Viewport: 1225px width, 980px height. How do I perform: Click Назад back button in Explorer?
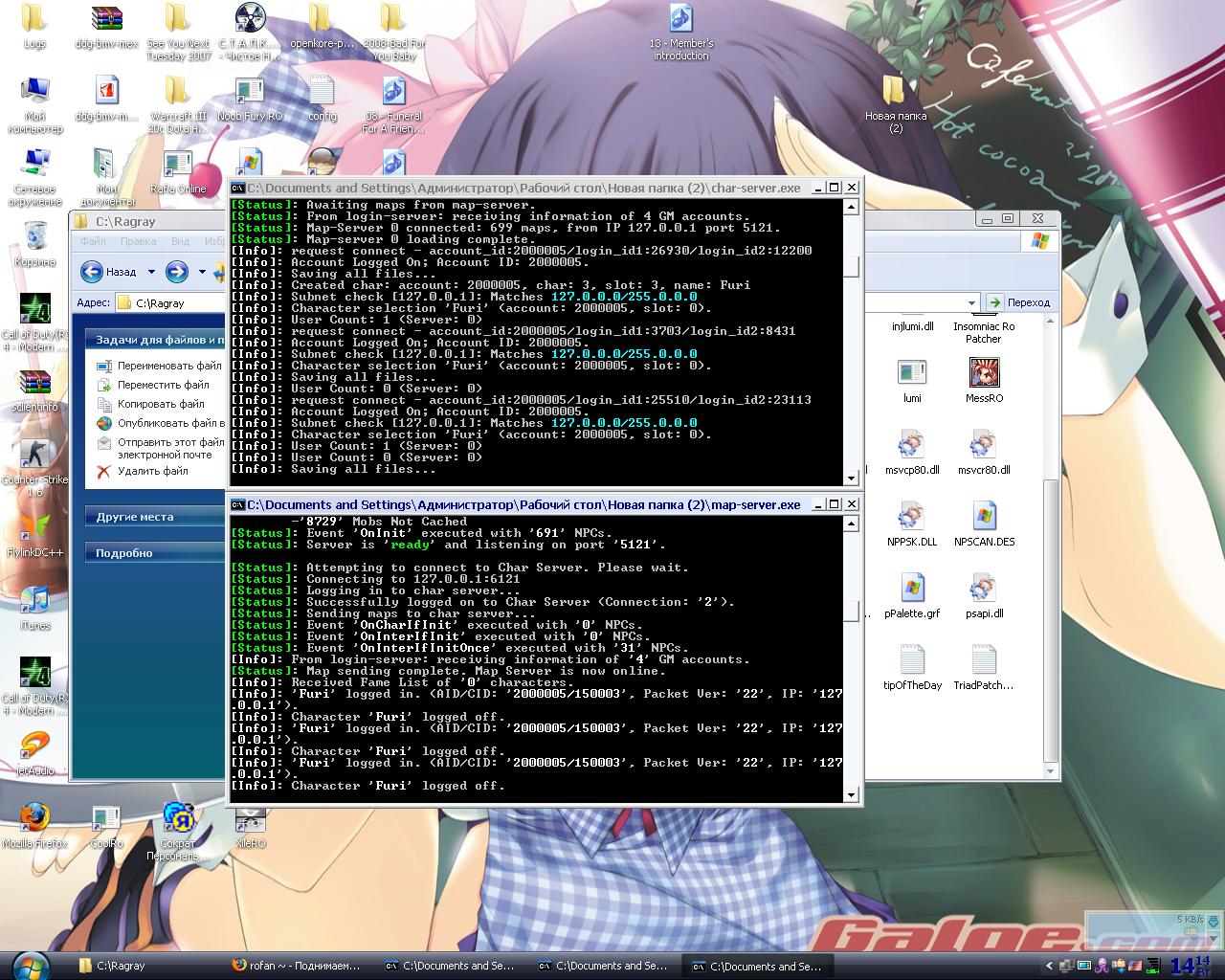pyautogui.click(x=108, y=272)
